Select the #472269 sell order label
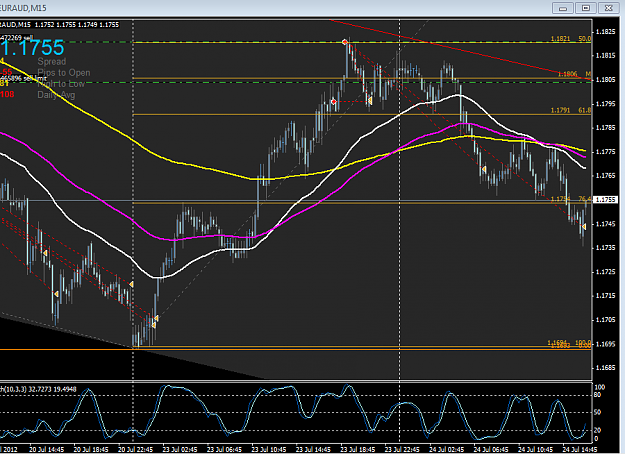The width and height of the screenshot is (625, 454). click(17, 37)
